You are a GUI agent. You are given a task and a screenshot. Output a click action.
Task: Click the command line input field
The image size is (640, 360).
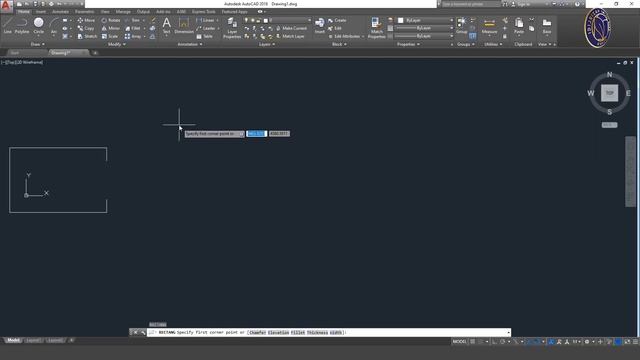[x=329, y=333]
